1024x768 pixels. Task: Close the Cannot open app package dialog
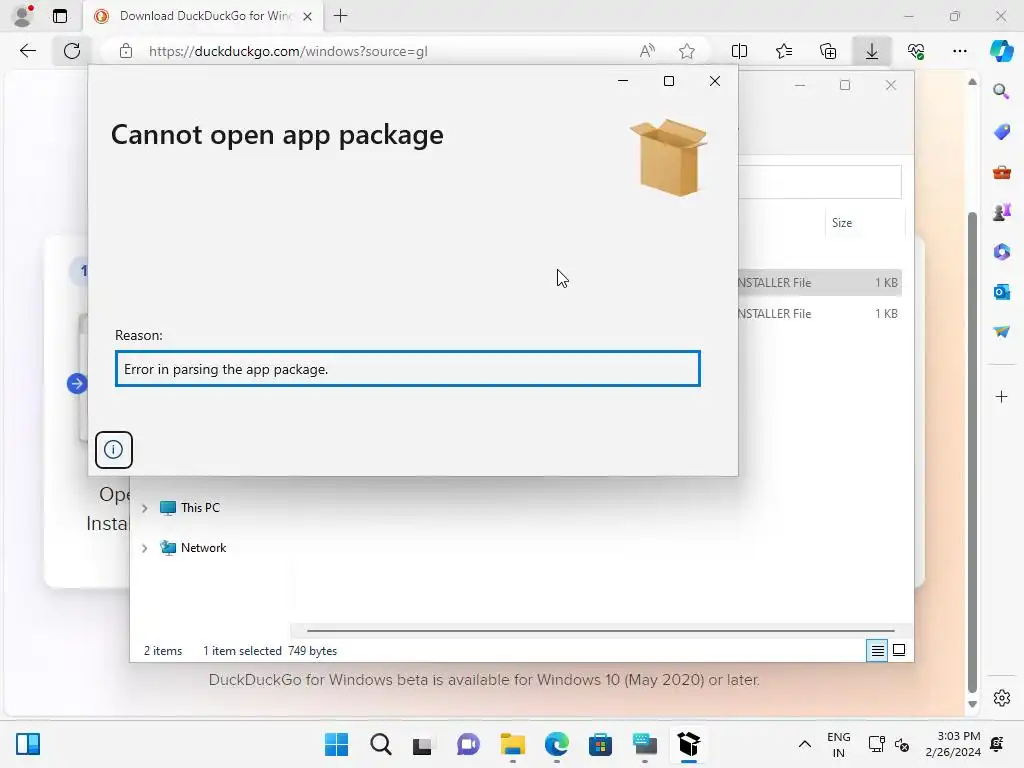[x=714, y=81]
